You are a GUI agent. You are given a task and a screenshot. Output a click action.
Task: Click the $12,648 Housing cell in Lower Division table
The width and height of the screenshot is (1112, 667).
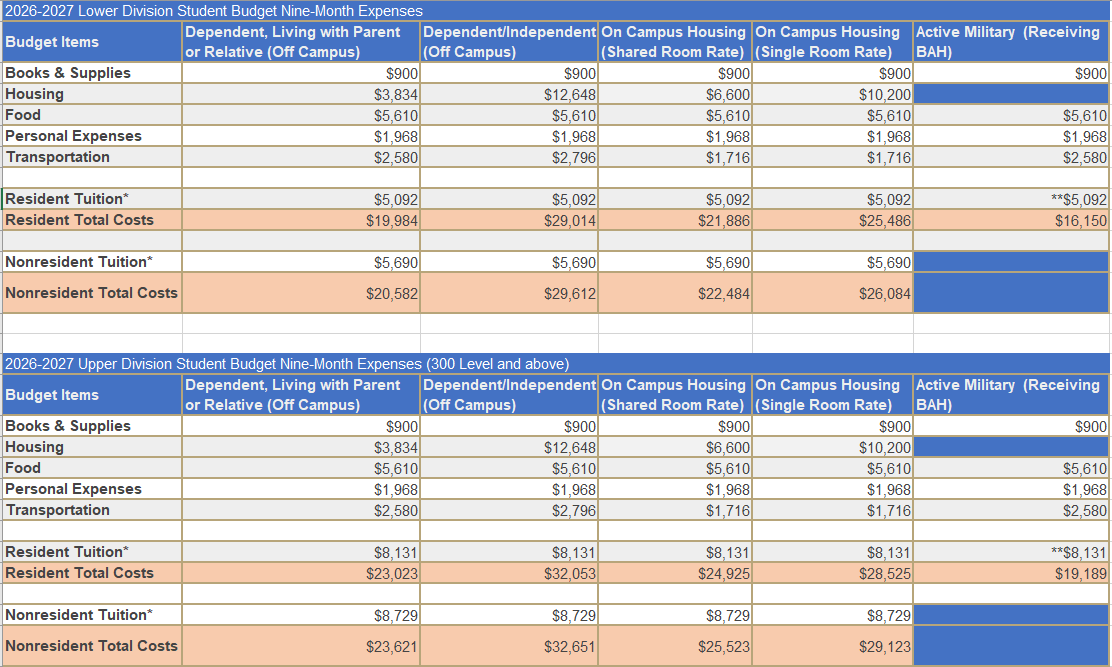tap(510, 95)
